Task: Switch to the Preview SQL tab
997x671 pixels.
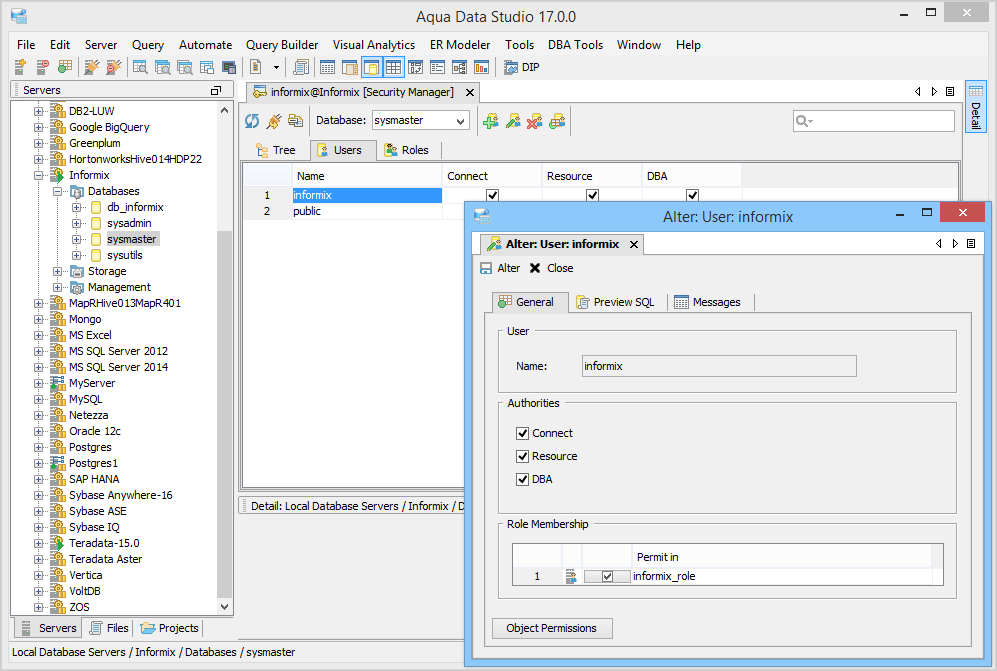Action: click(x=615, y=302)
